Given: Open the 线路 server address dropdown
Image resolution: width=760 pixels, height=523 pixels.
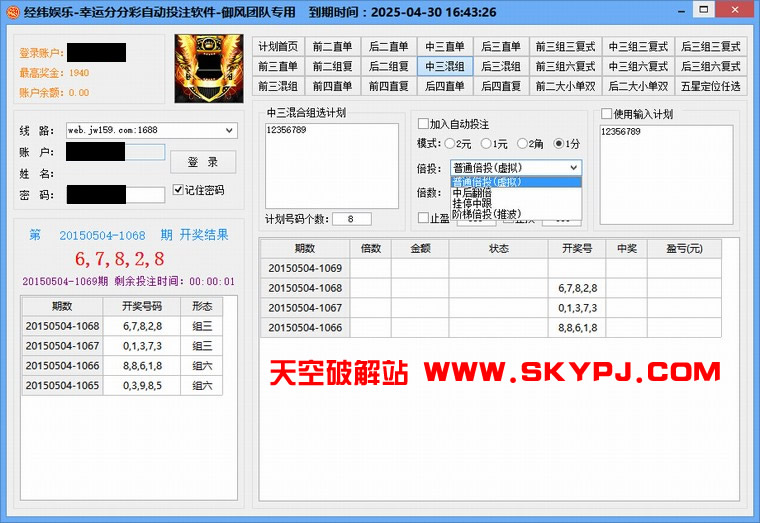Looking at the screenshot, I should 230,131.
